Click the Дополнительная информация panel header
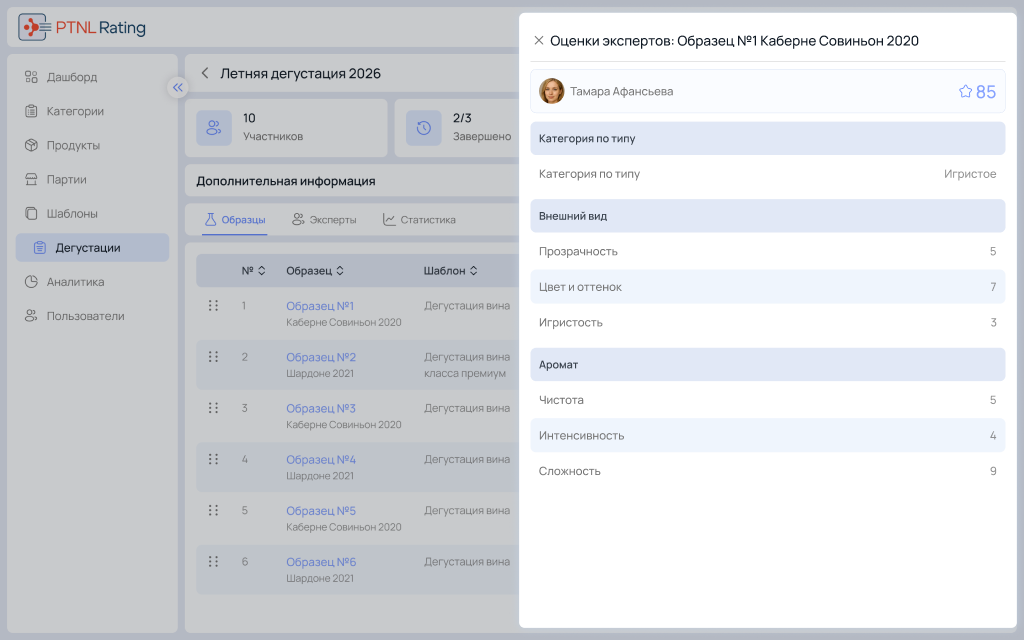Screen dimensions: 1024x640 tap(352, 181)
